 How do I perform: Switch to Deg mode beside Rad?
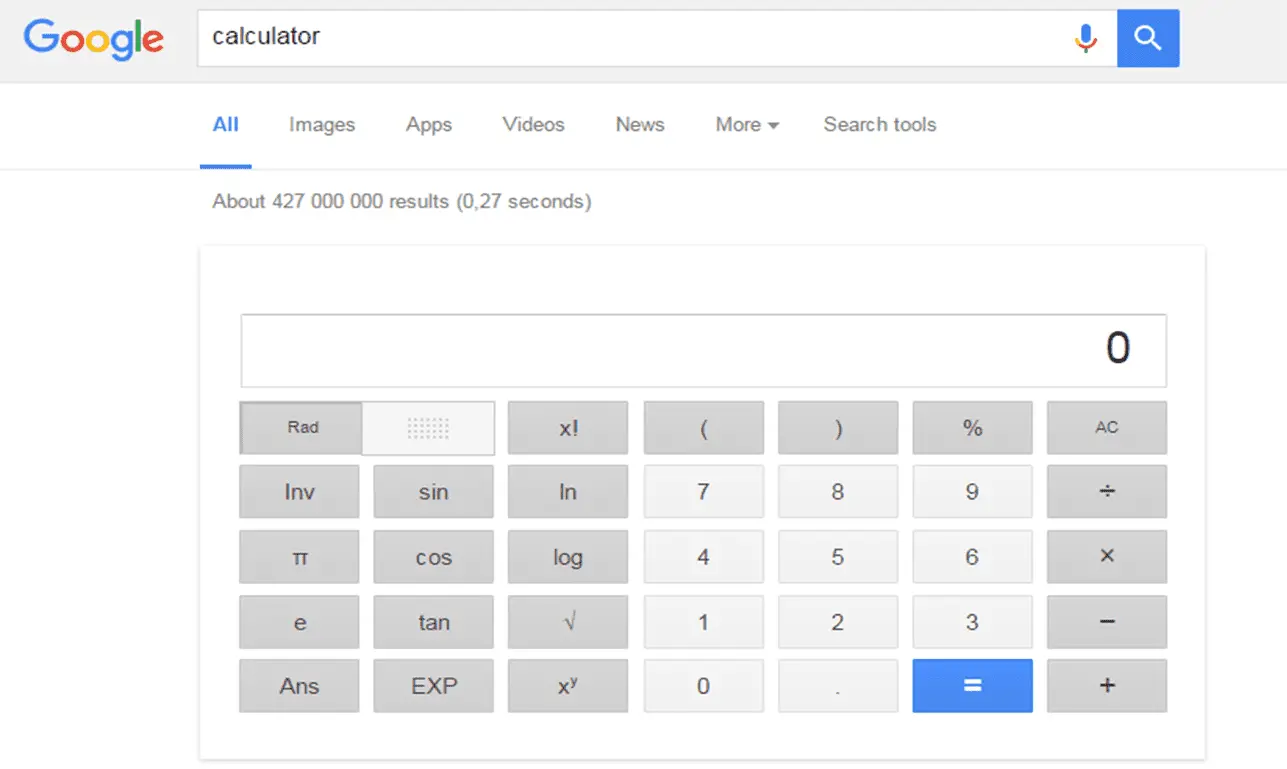click(428, 428)
